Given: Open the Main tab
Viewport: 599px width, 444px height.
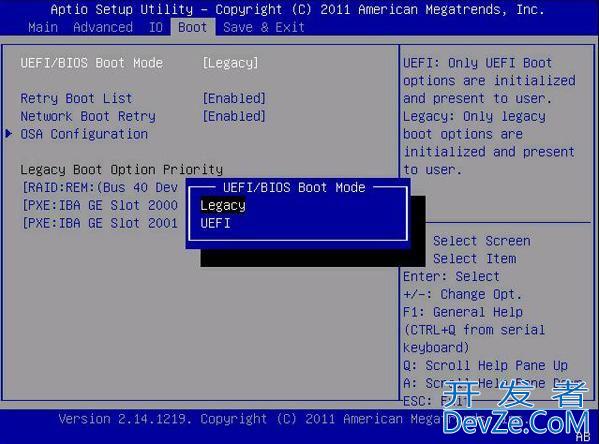Looking at the screenshot, I should (43, 27).
